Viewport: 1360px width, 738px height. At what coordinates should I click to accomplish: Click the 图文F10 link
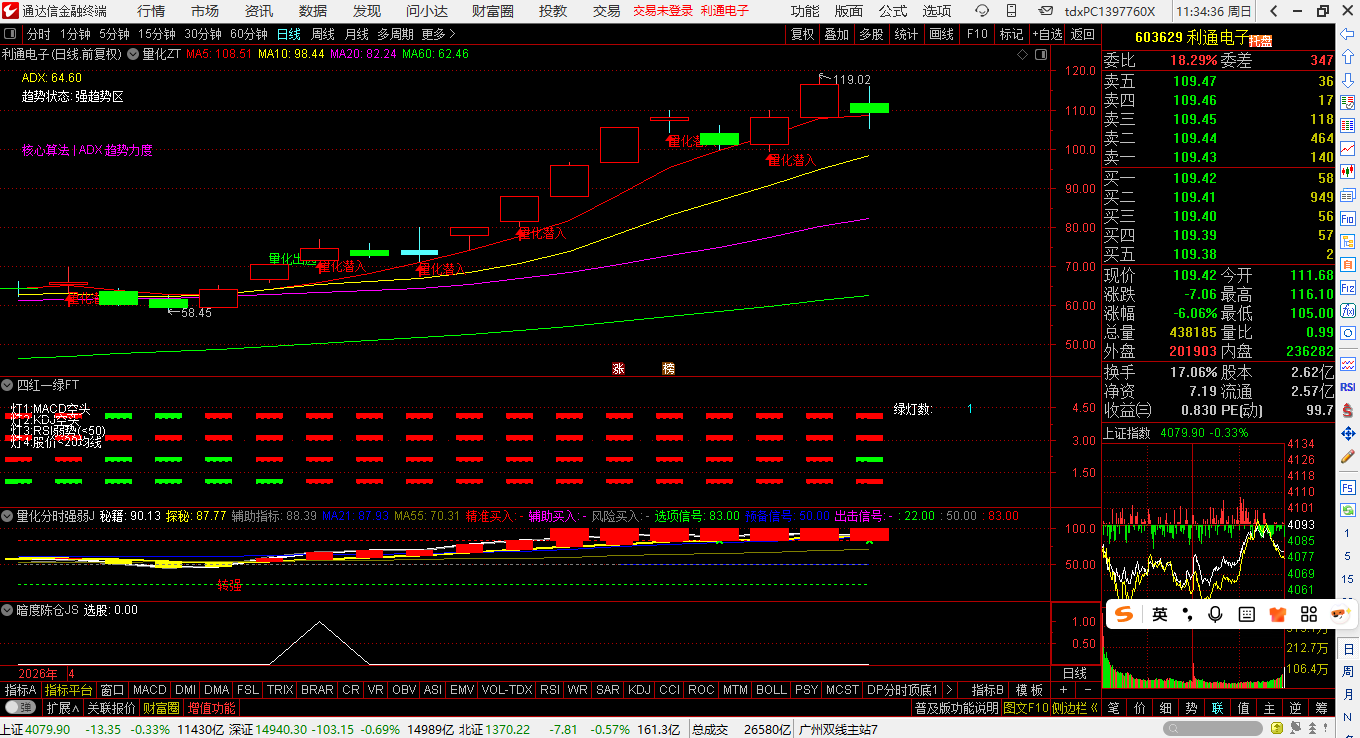click(1025, 707)
